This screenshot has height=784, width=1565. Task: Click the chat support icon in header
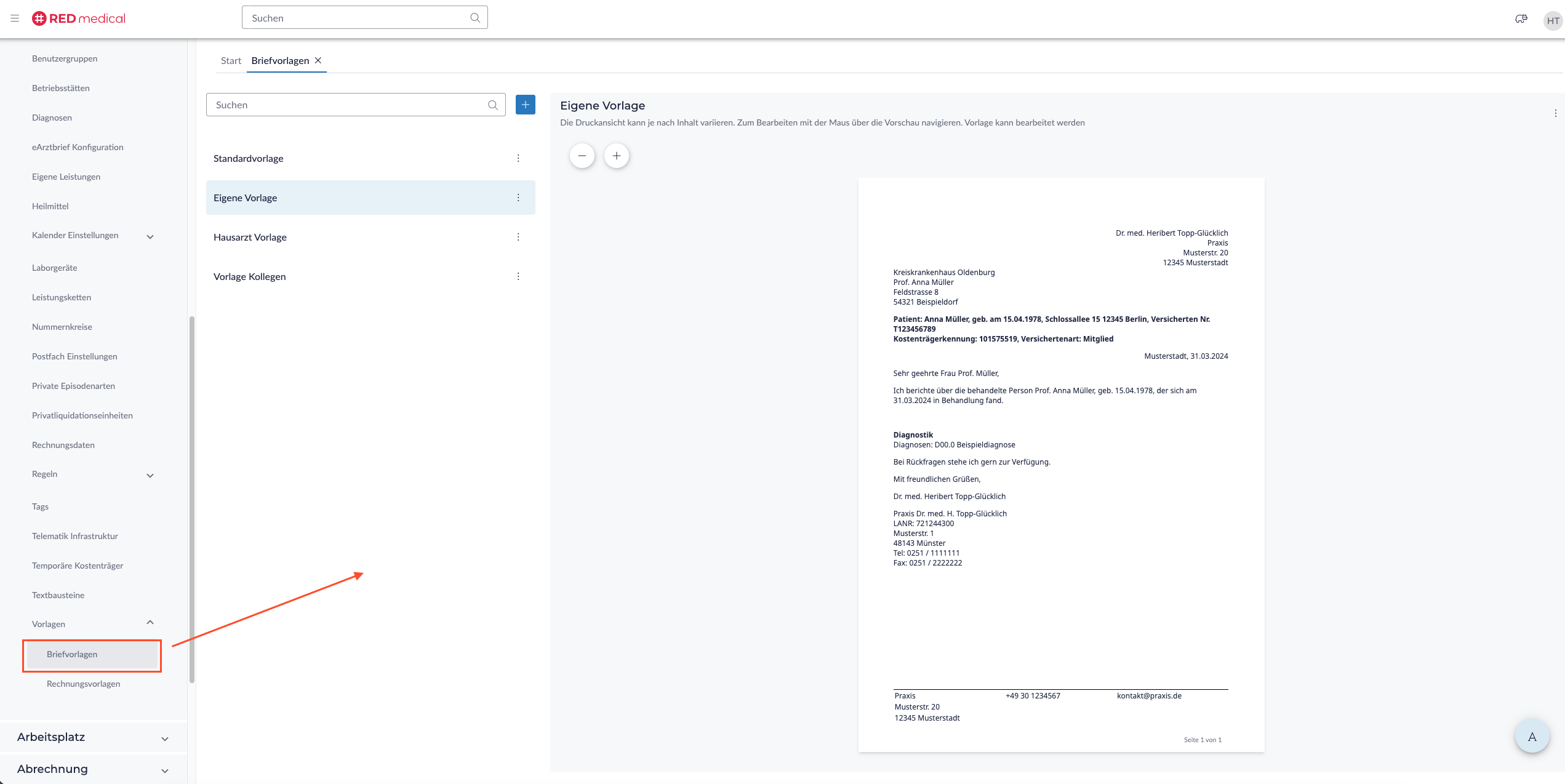tap(1521, 19)
